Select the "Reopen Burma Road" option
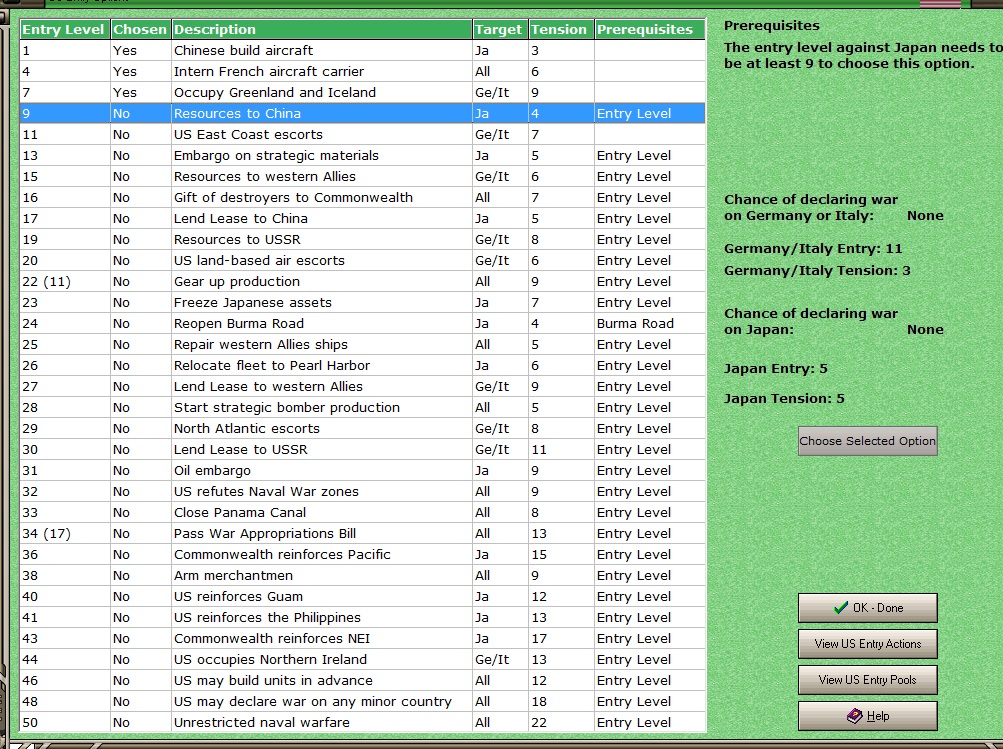The image size is (1003, 749). tap(363, 324)
